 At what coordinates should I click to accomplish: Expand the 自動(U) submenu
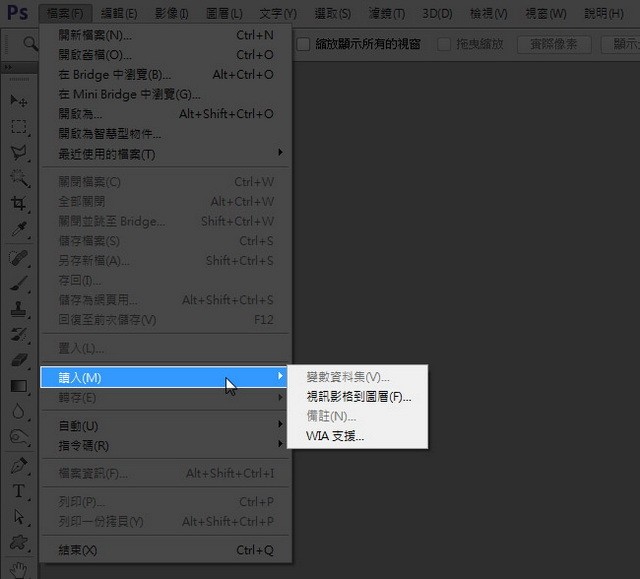166,426
